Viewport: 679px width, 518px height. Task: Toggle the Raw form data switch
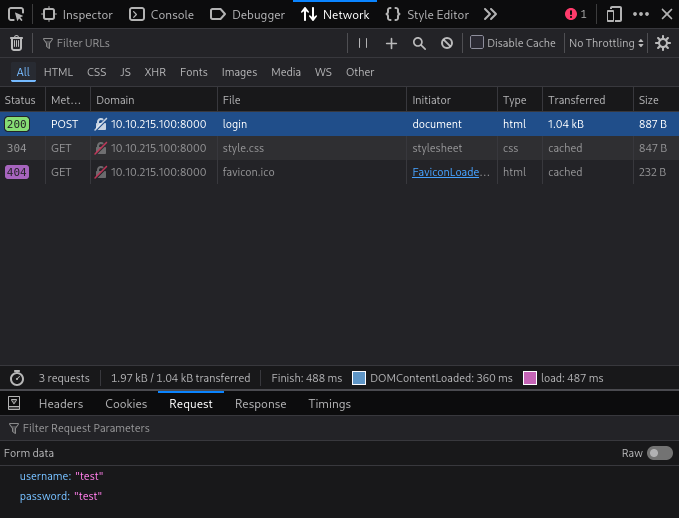659,453
